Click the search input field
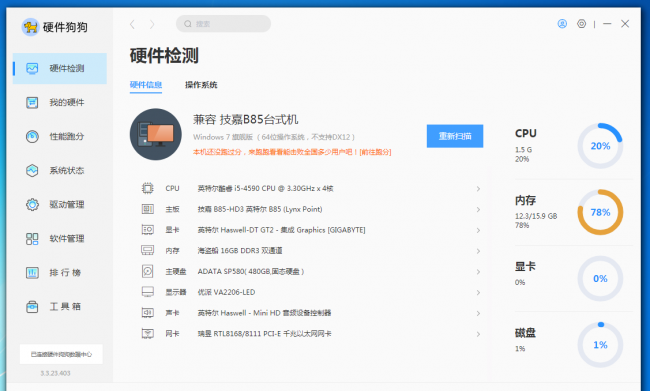 pos(223,24)
